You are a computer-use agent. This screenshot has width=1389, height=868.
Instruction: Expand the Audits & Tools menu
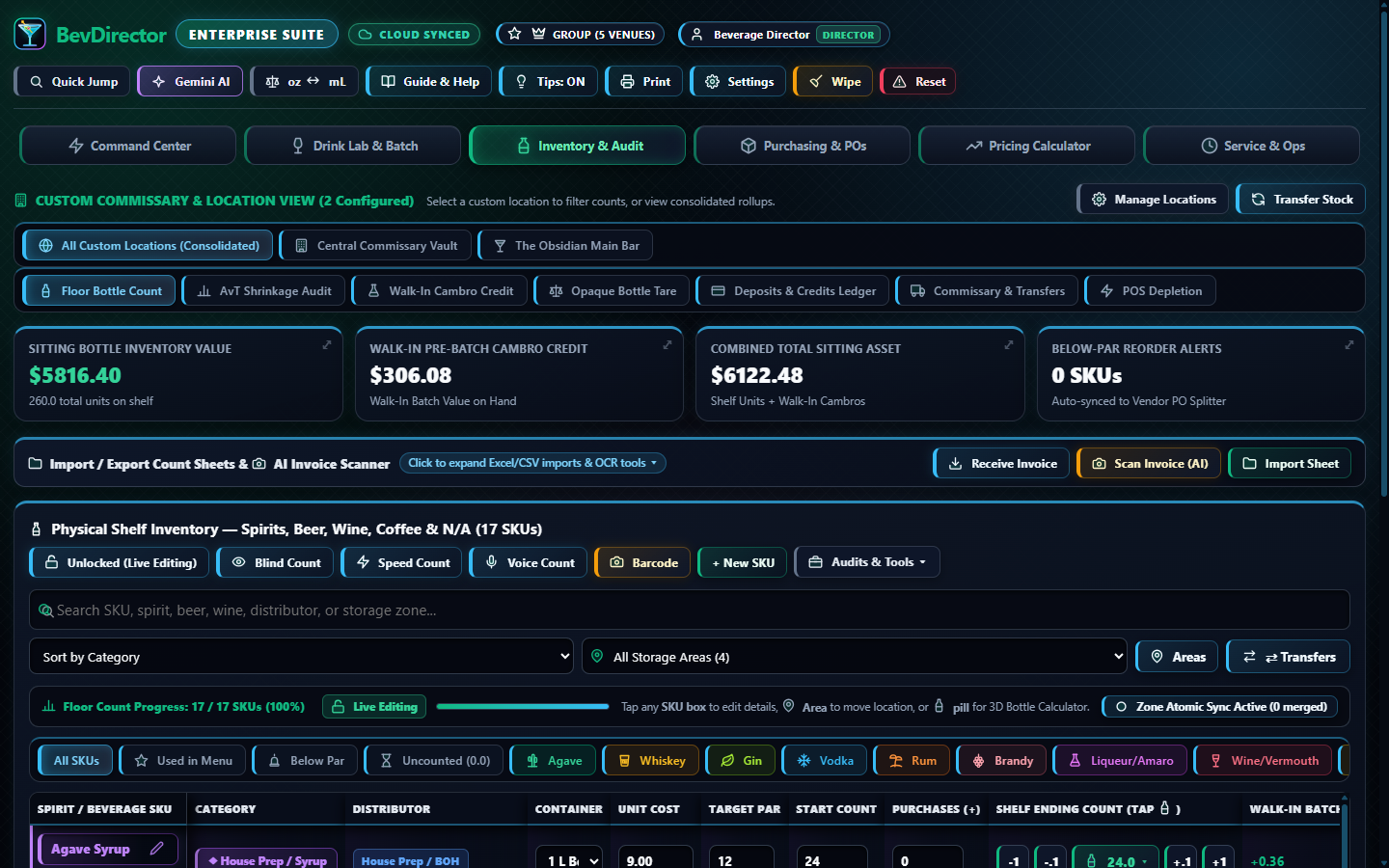867,562
